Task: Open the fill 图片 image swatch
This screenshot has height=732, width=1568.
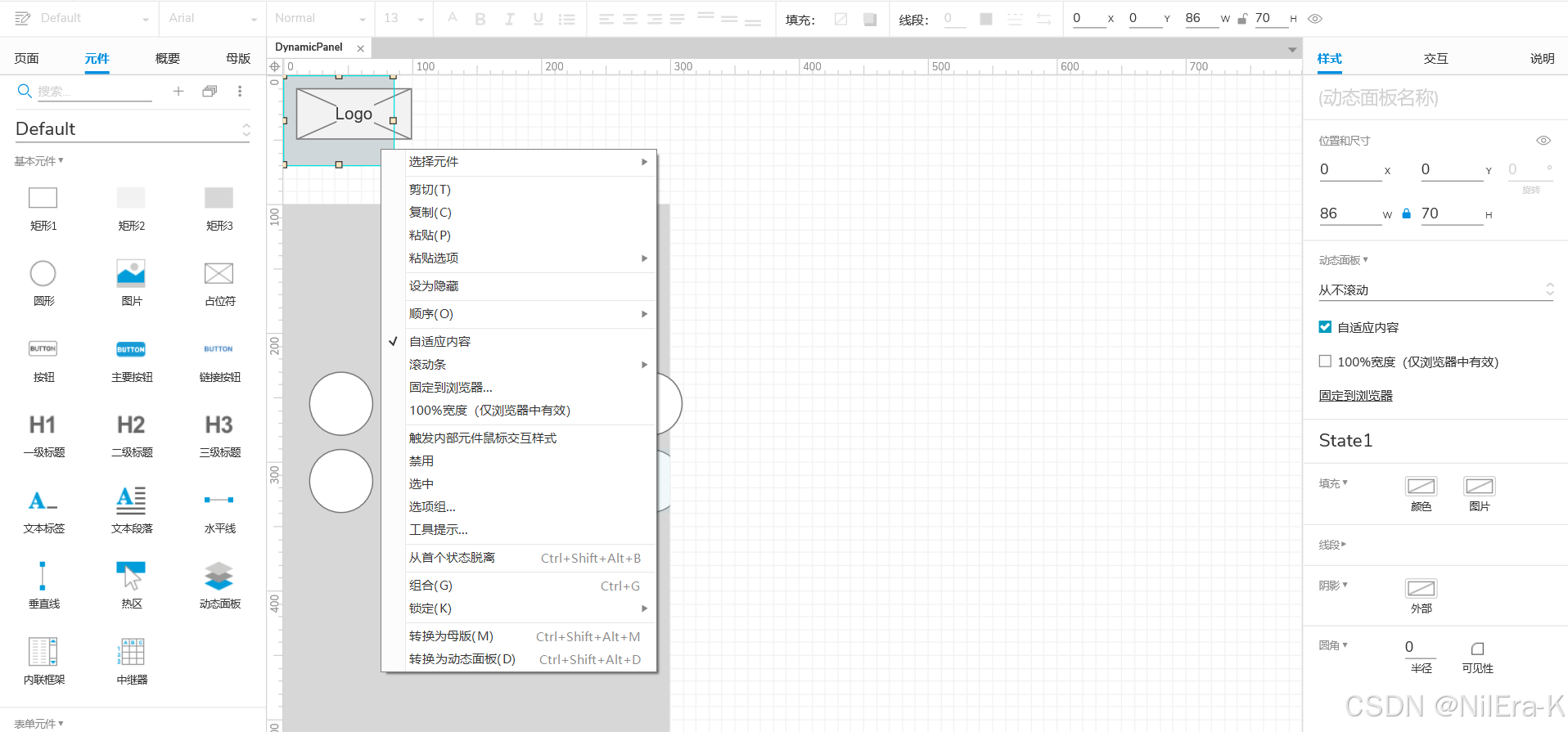Action: coord(1479,487)
